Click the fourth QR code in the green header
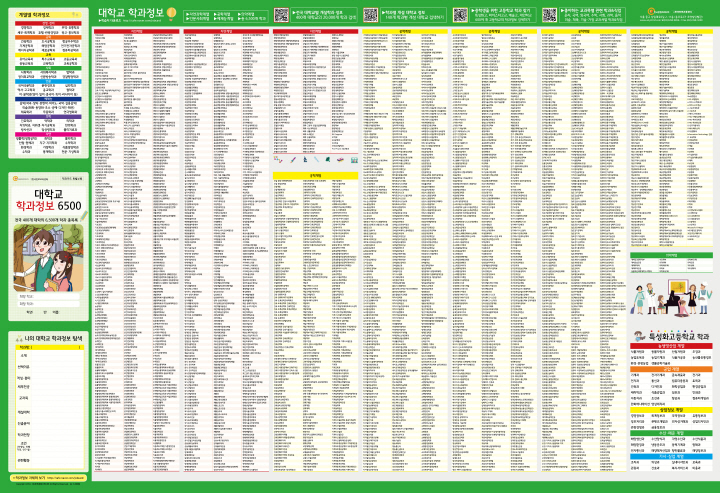The width and height of the screenshot is (720, 493). pos(549,15)
